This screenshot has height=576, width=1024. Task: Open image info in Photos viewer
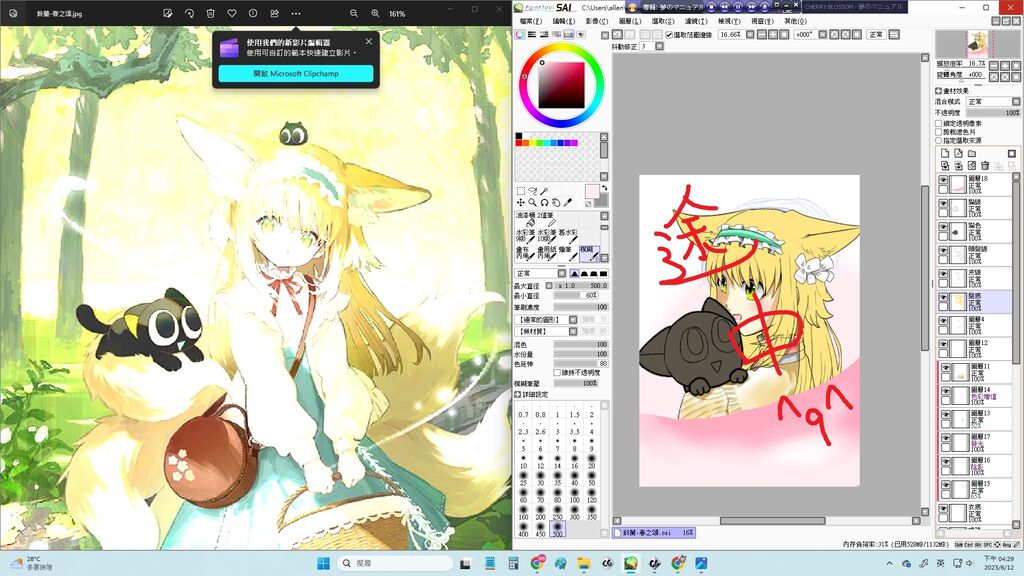[253, 13]
